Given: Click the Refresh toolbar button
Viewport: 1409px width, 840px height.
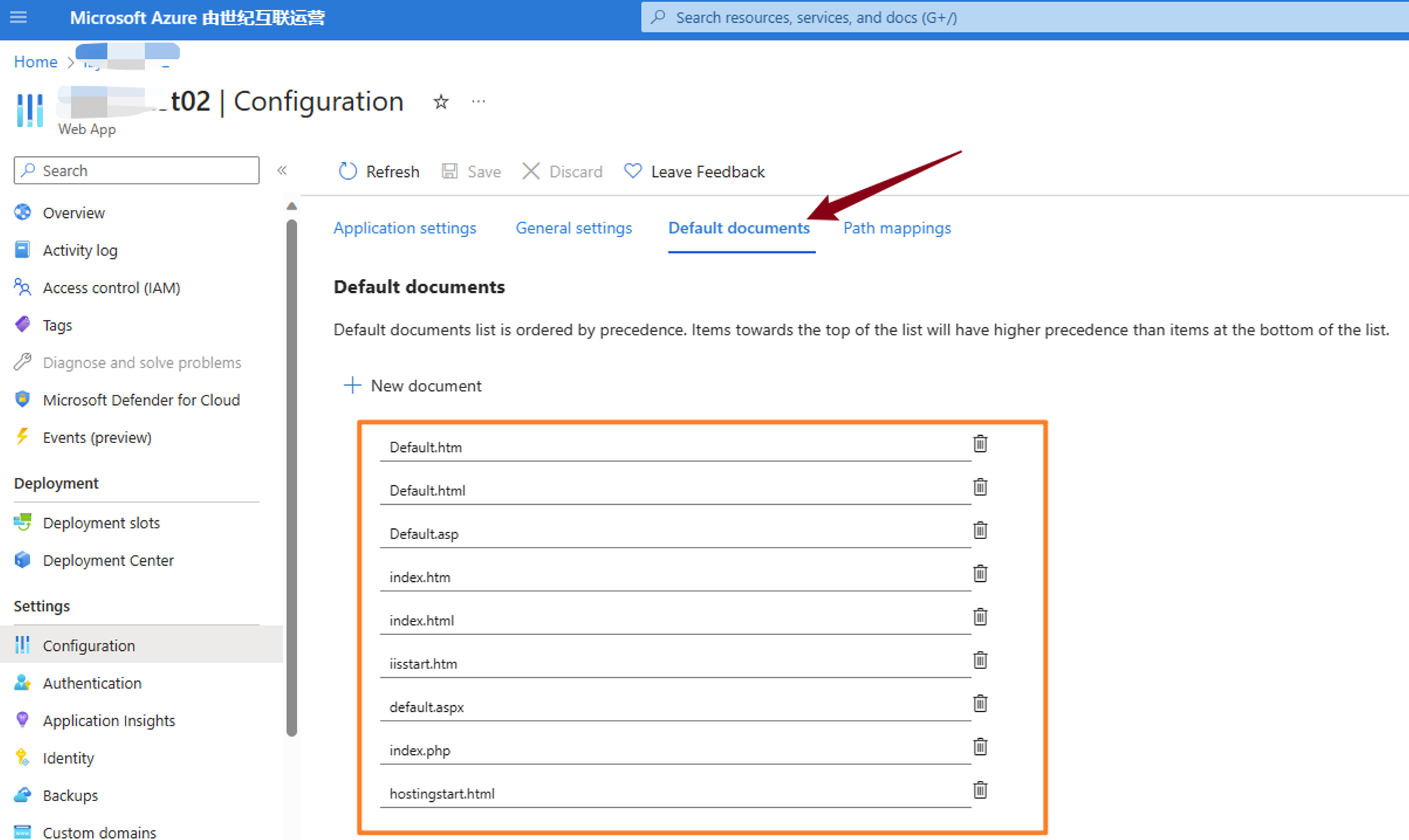Looking at the screenshot, I should pos(379,172).
